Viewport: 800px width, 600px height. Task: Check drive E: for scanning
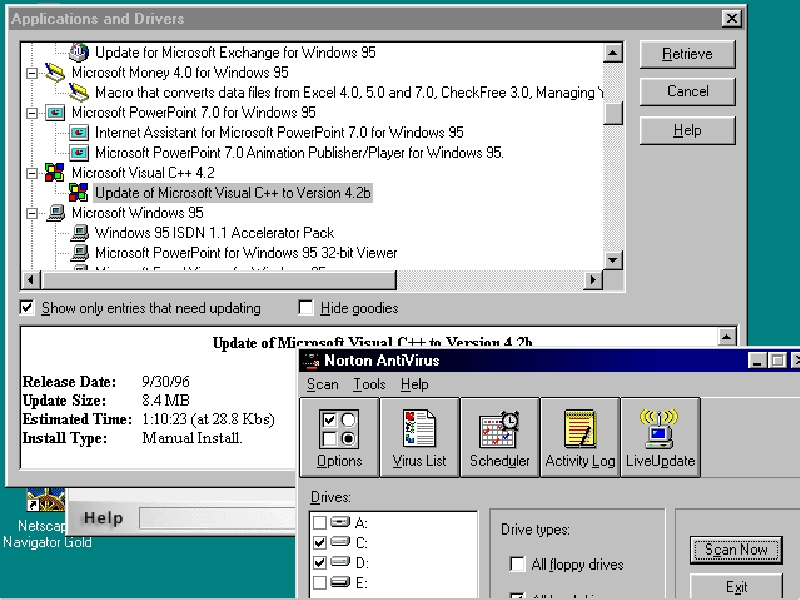coord(319,582)
